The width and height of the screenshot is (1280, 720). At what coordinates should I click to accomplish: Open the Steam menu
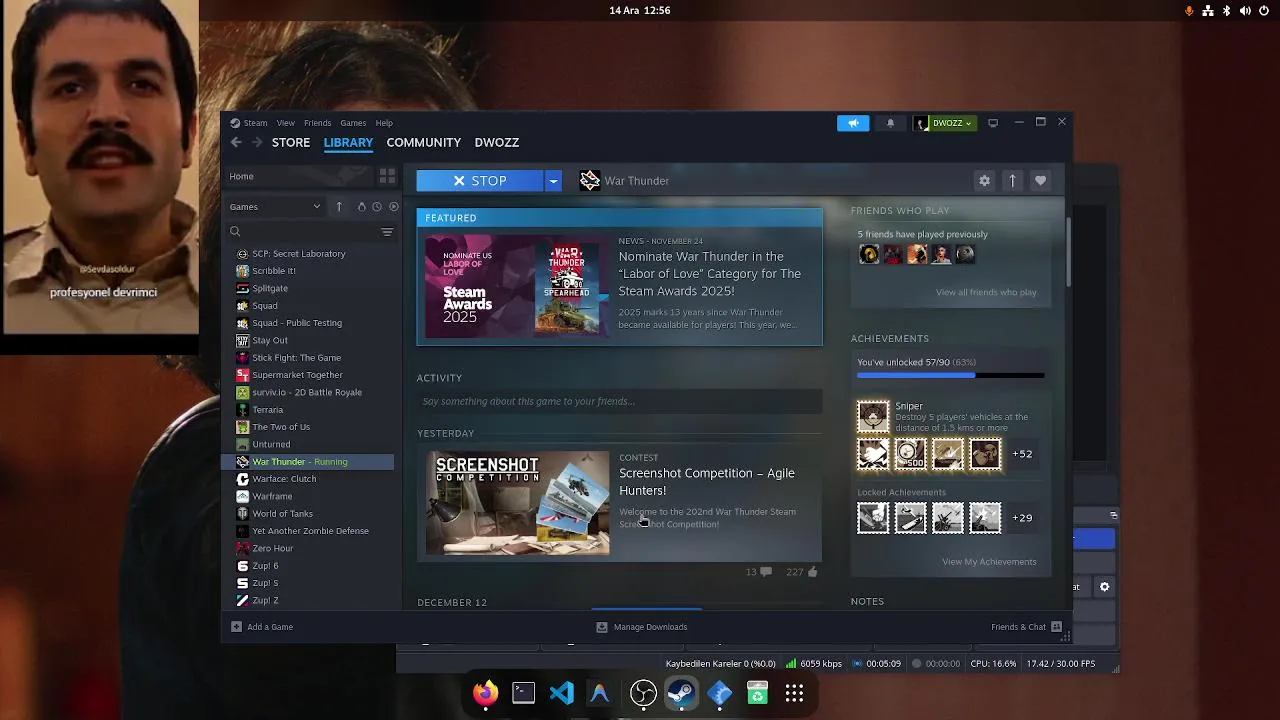[256, 123]
